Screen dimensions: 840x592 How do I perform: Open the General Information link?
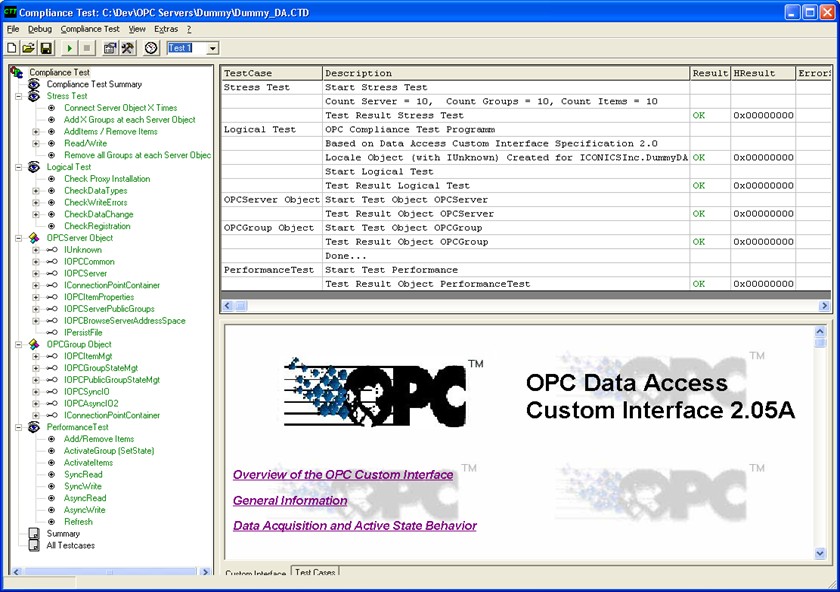click(x=290, y=500)
